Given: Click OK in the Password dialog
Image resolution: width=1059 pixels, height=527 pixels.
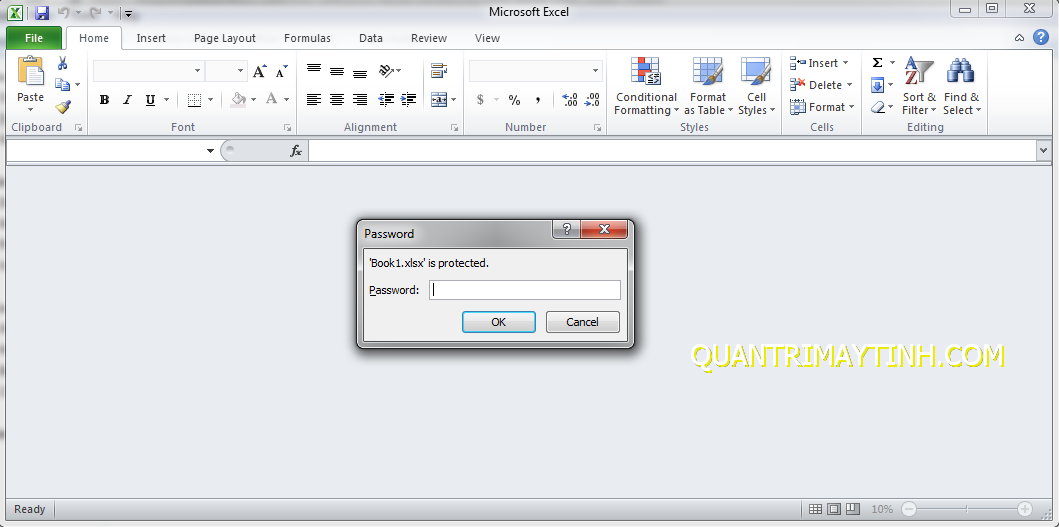Looking at the screenshot, I should 498,322.
